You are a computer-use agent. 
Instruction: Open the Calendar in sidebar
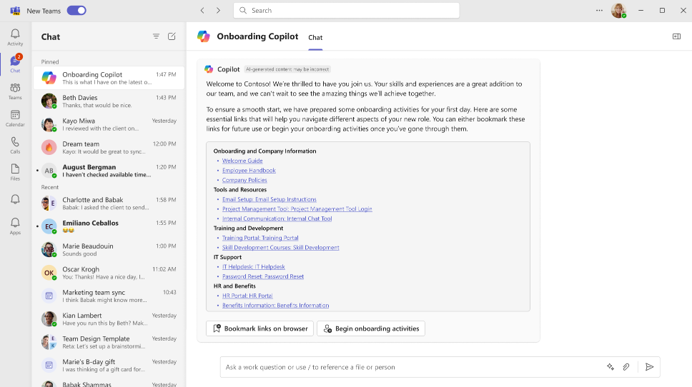(x=15, y=118)
